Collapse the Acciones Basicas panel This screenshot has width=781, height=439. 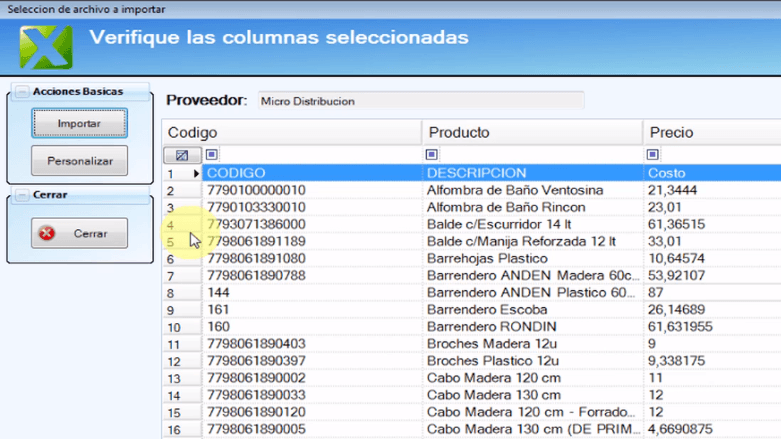22,92
